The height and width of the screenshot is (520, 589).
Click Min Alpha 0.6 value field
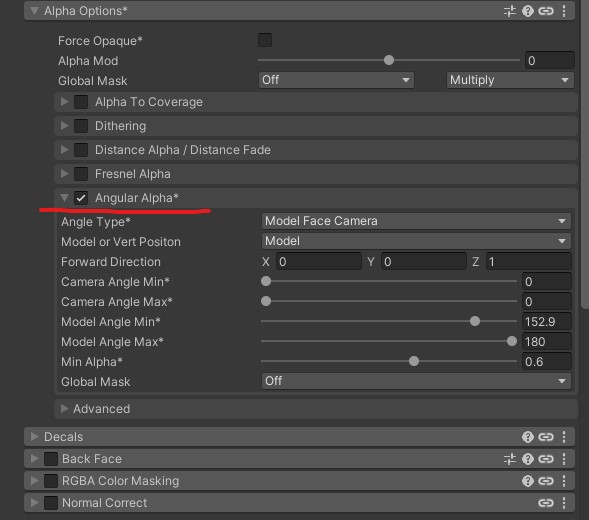pyautogui.click(x=547, y=361)
